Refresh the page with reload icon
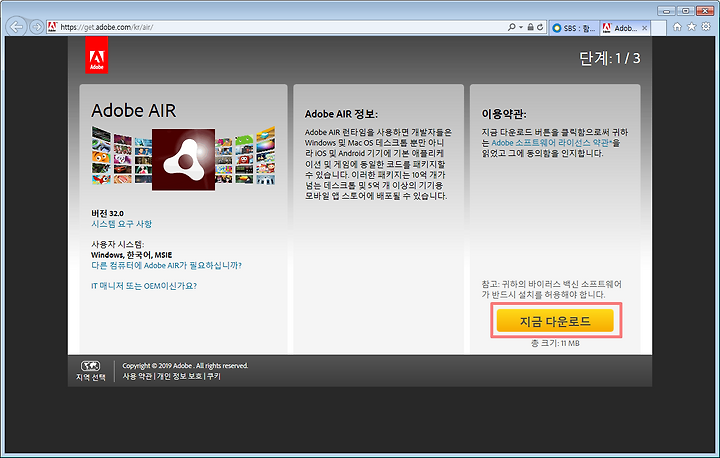Screen dimensions: 720x458 [x=540, y=27]
